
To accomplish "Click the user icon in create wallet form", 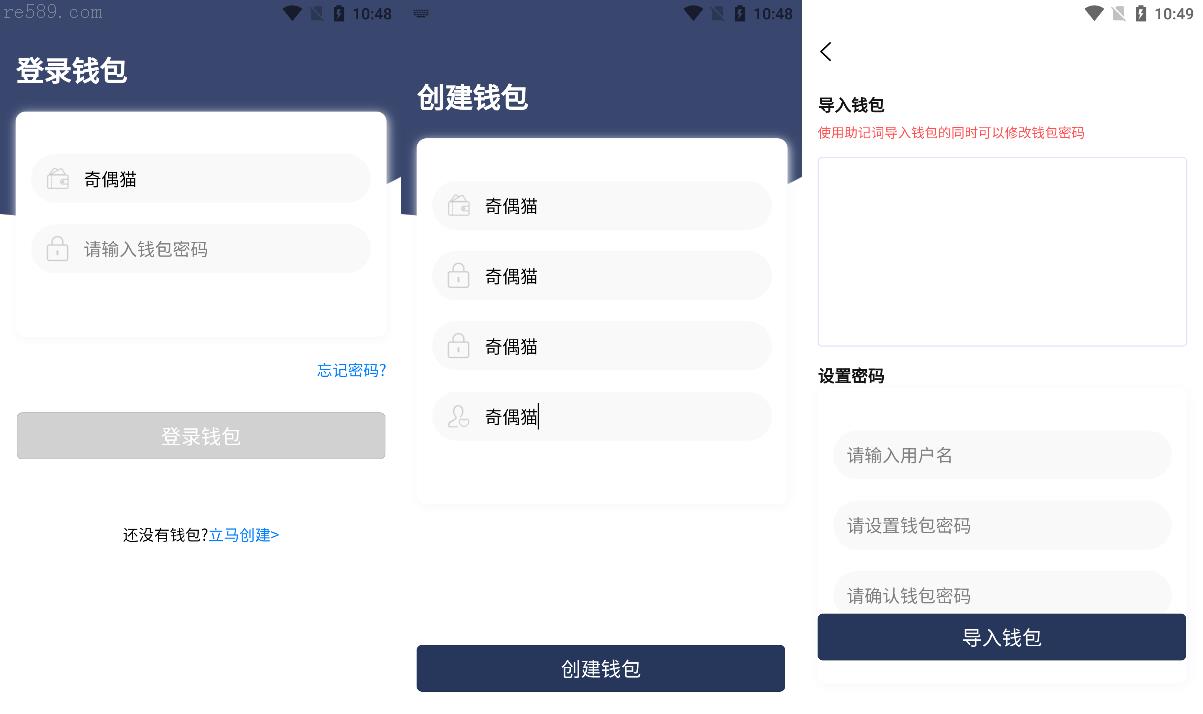I will 459,417.
